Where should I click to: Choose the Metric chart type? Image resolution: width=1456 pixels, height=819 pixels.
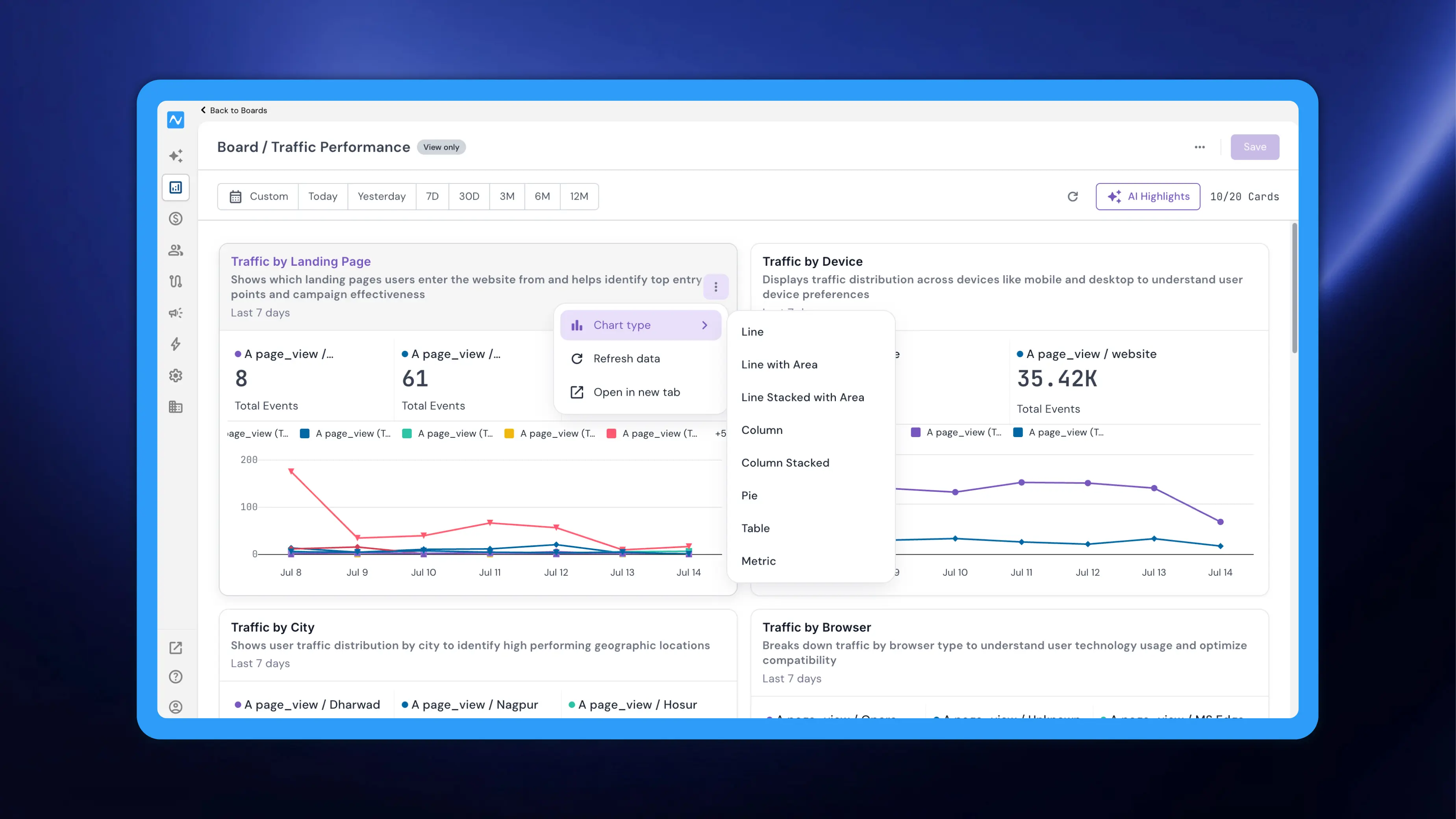click(811, 561)
